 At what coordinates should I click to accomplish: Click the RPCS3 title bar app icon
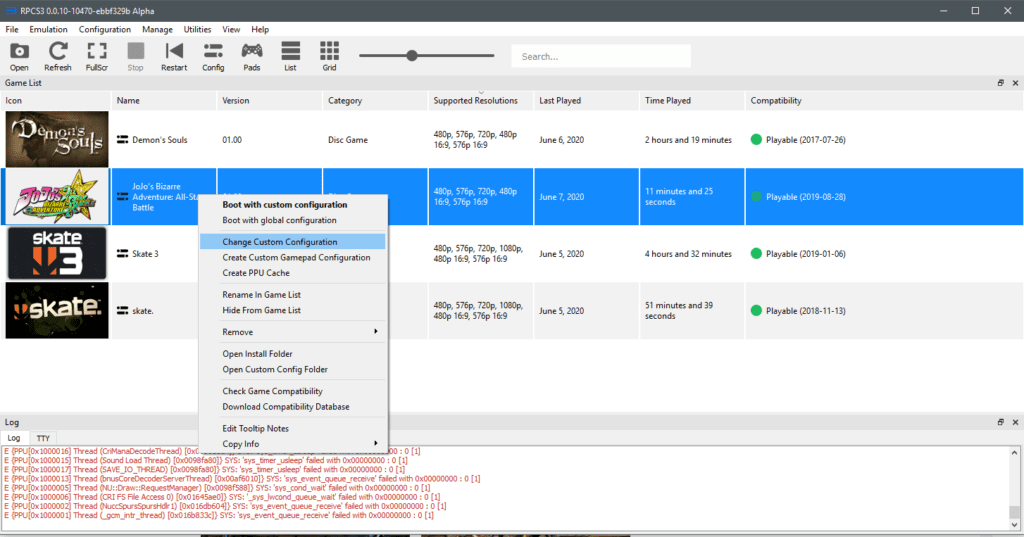pos(10,10)
